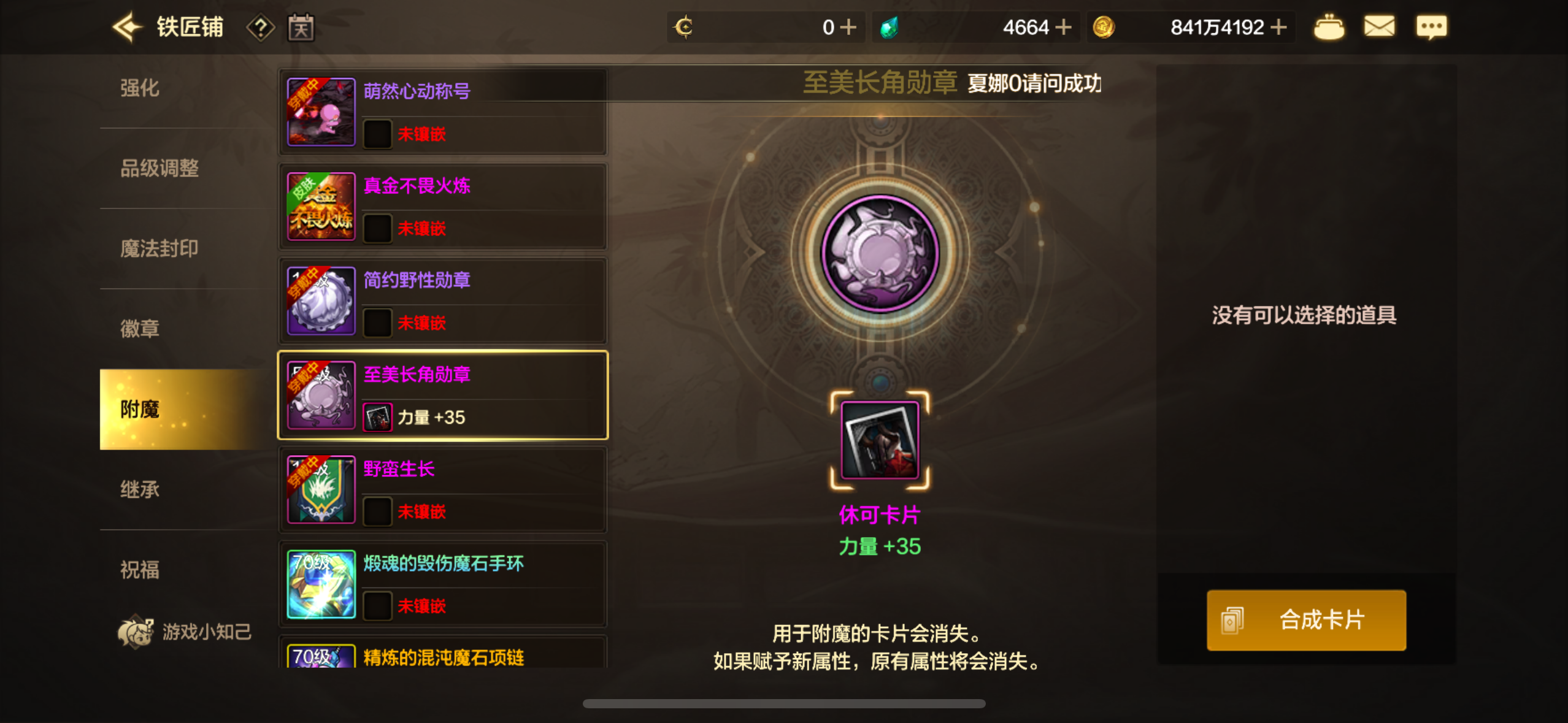The height and width of the screenshot is (723, 1568).
Task: Click plus beside the 0 currency
Action: tap(848, 27)
